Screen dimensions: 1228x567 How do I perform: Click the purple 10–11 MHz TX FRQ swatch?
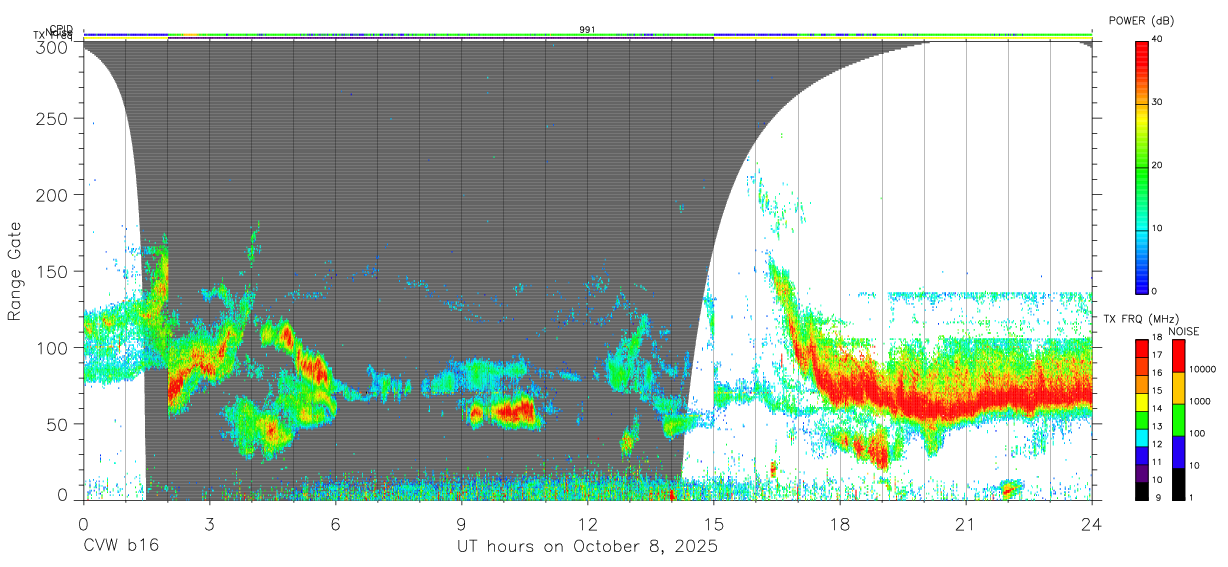click(x=1142, y=472)
